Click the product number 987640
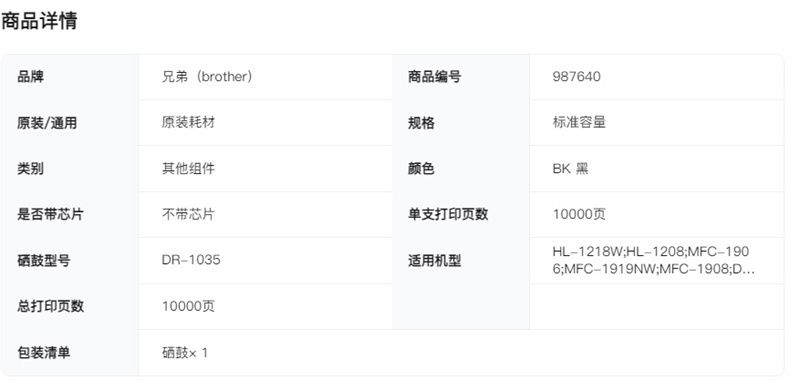This screenshot has width=800, height=380. (577, 77)
